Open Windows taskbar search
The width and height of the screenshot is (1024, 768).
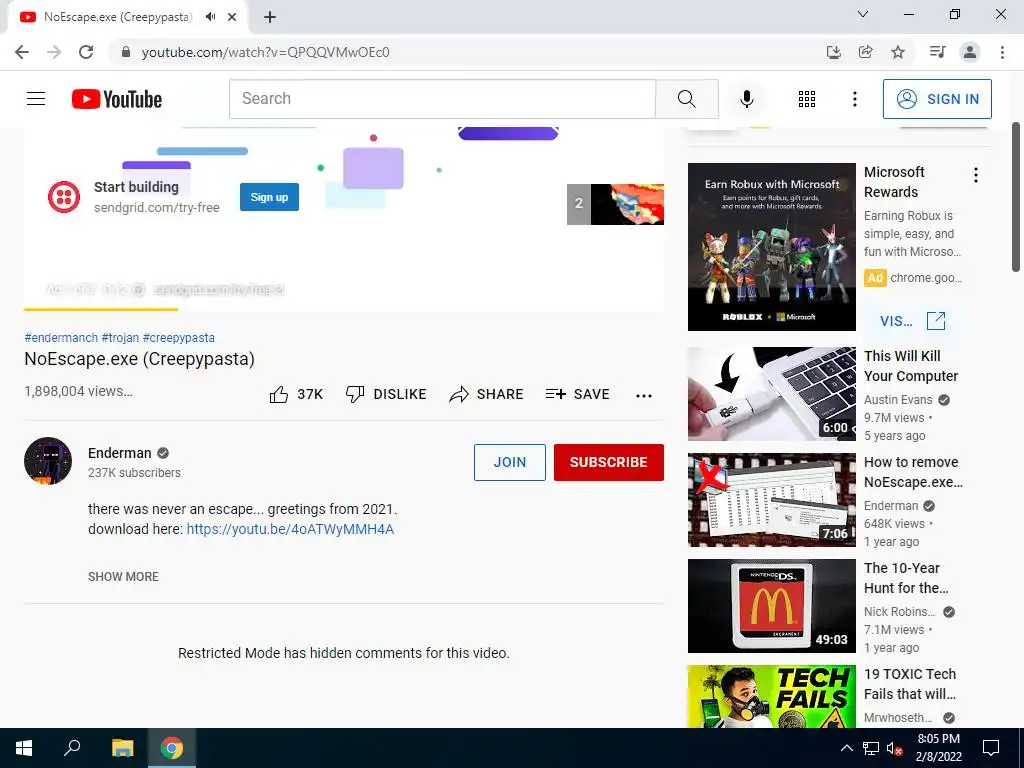[72, 748]
